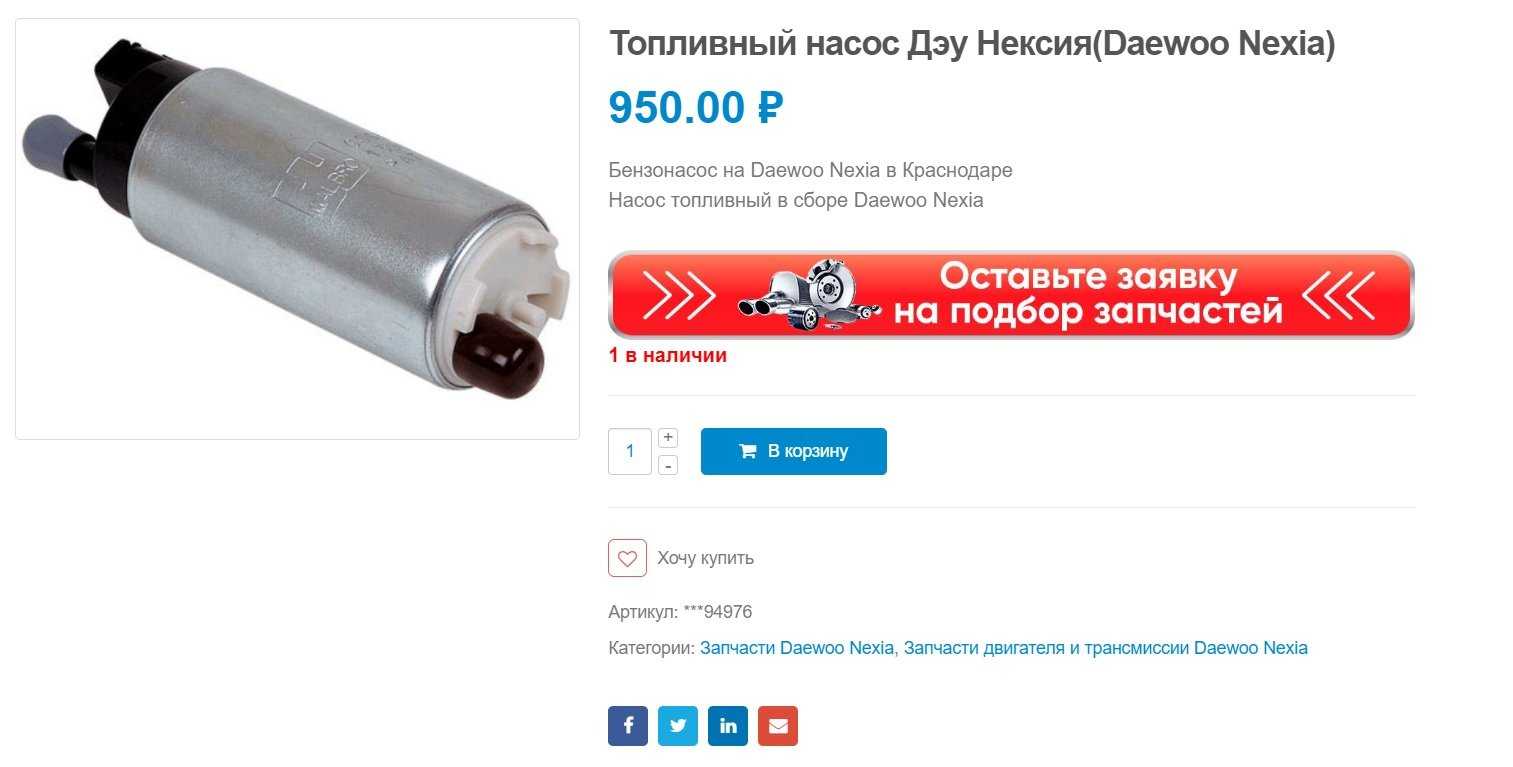This screenshot has height=767, width=1513.
Task: Click the red Оставьте заявку banner
Action: (x=1011, y=294)
